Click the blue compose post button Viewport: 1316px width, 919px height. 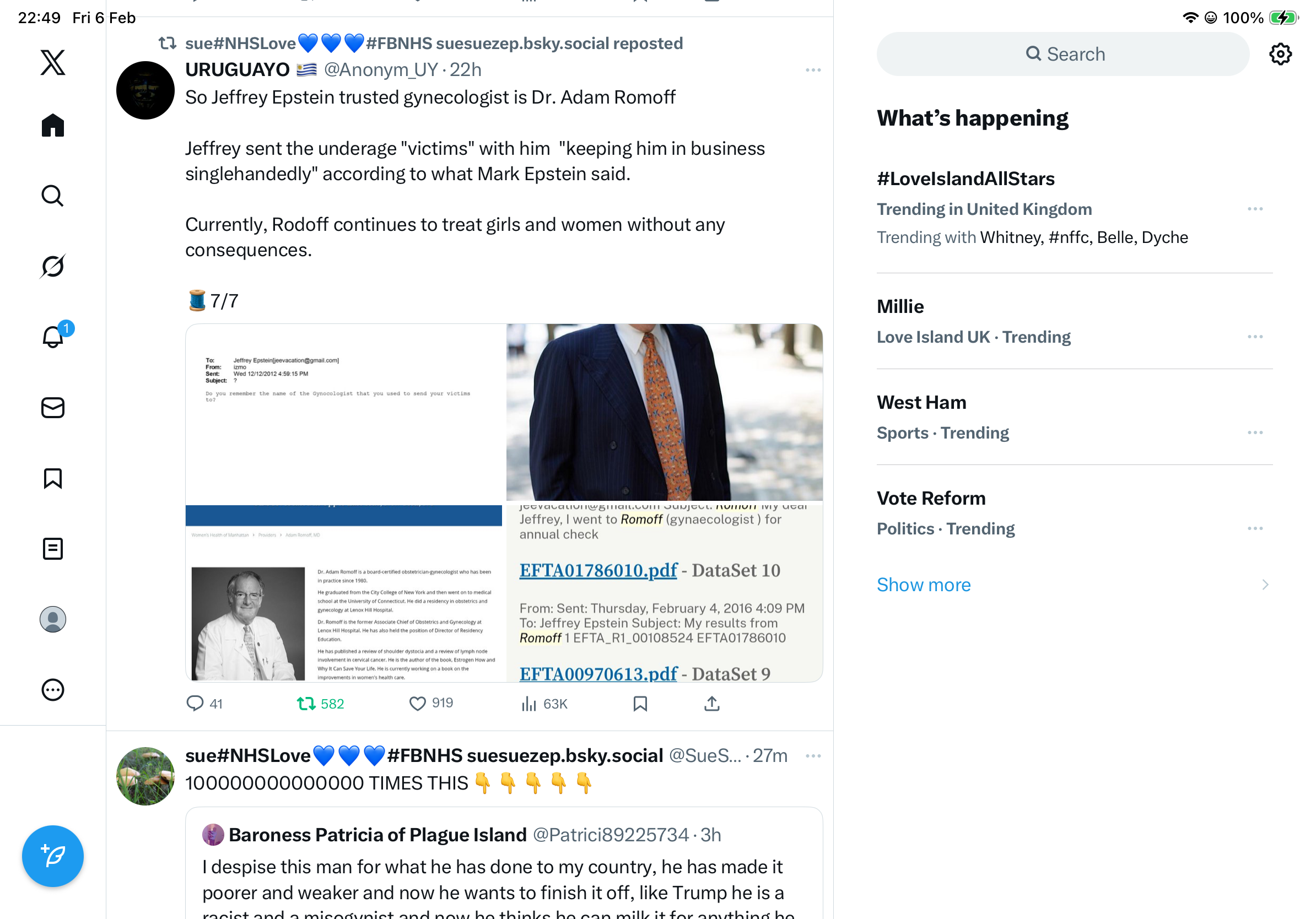(53, 856)
